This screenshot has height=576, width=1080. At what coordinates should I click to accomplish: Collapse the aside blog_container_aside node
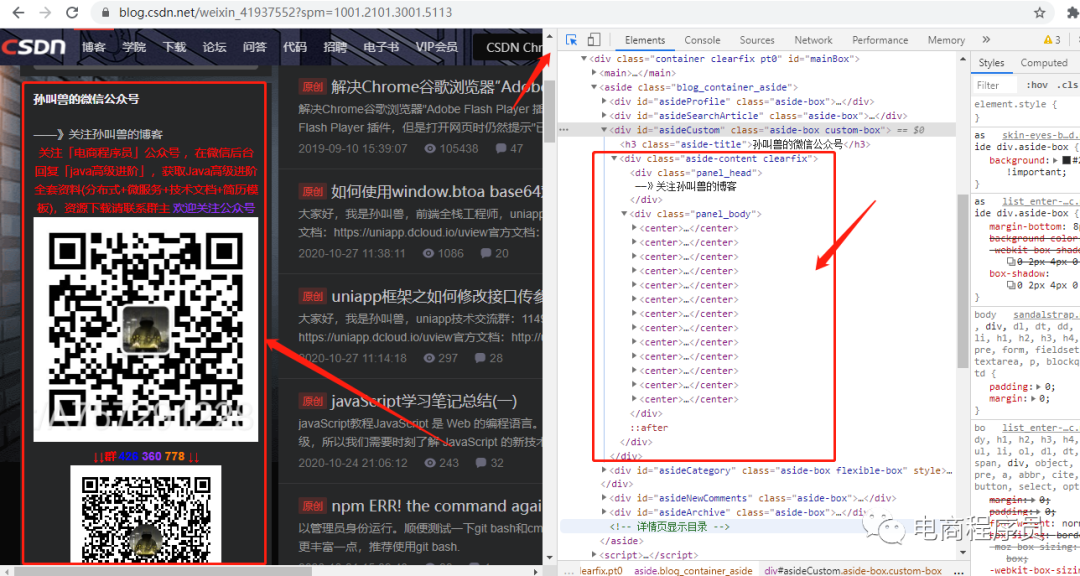(595, 87)
